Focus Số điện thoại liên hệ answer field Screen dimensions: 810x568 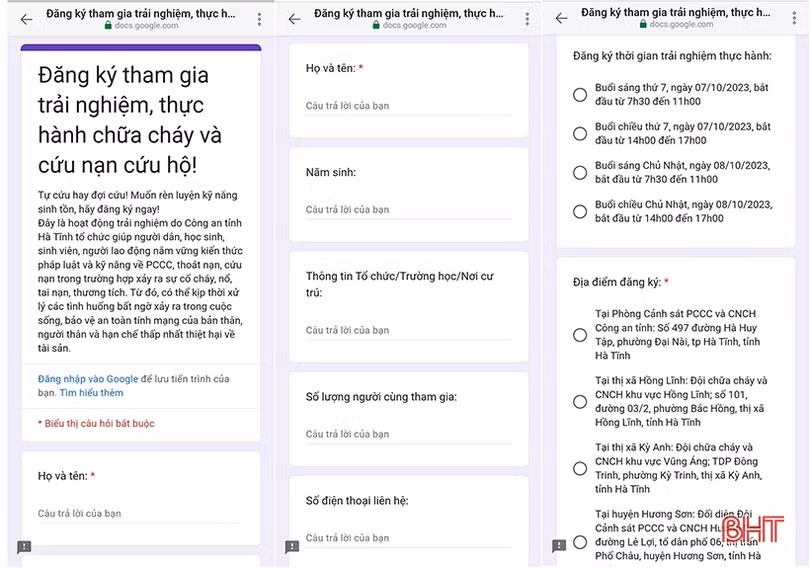[x=408, y=538]
